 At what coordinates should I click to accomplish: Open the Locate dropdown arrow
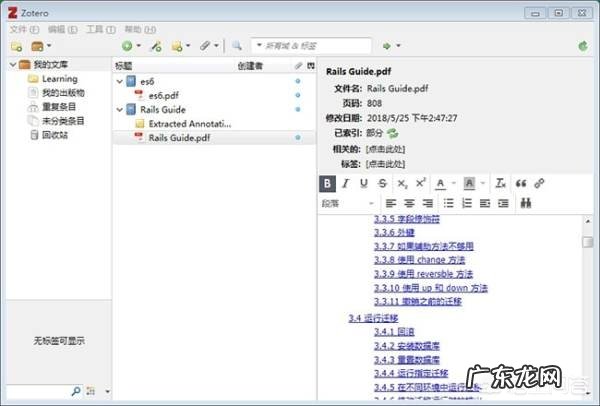click(x=398, y=46)
